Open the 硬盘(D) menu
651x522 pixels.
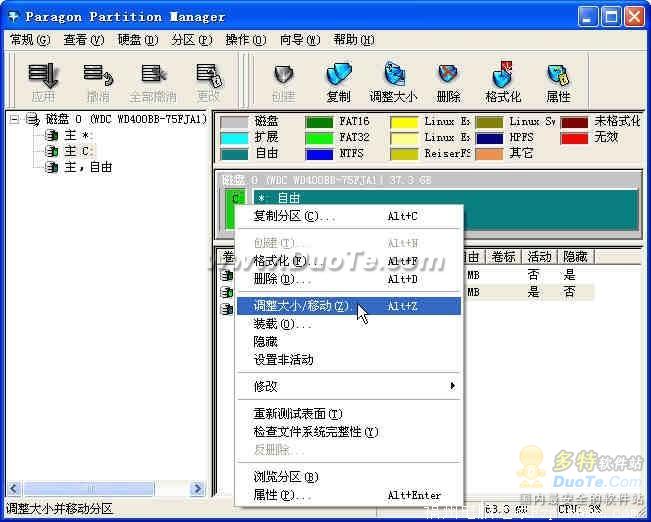[x=138, y=40]
